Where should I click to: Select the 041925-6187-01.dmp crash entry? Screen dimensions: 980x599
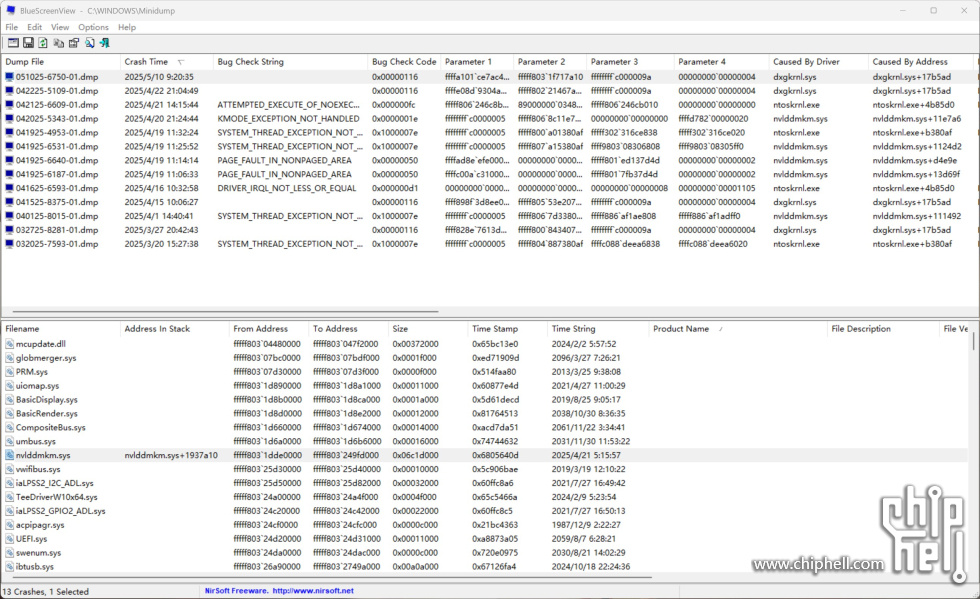57,174
